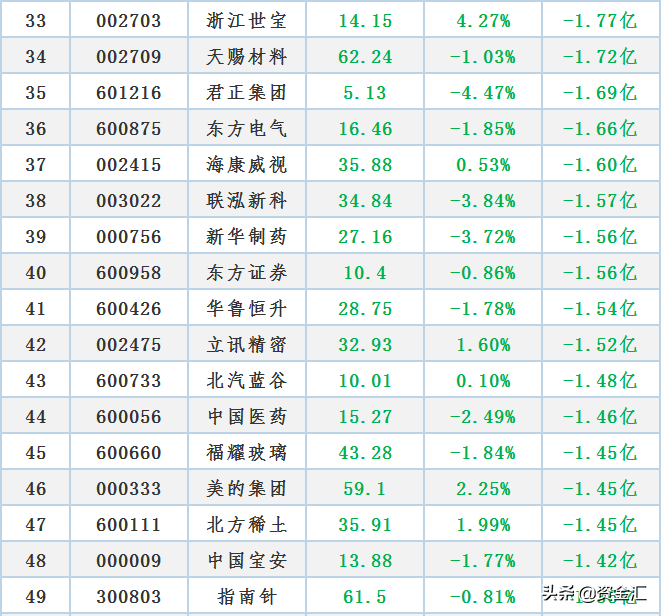Select stock code 600111
Screen dimensions: 661x616
(x=129, y=525)
